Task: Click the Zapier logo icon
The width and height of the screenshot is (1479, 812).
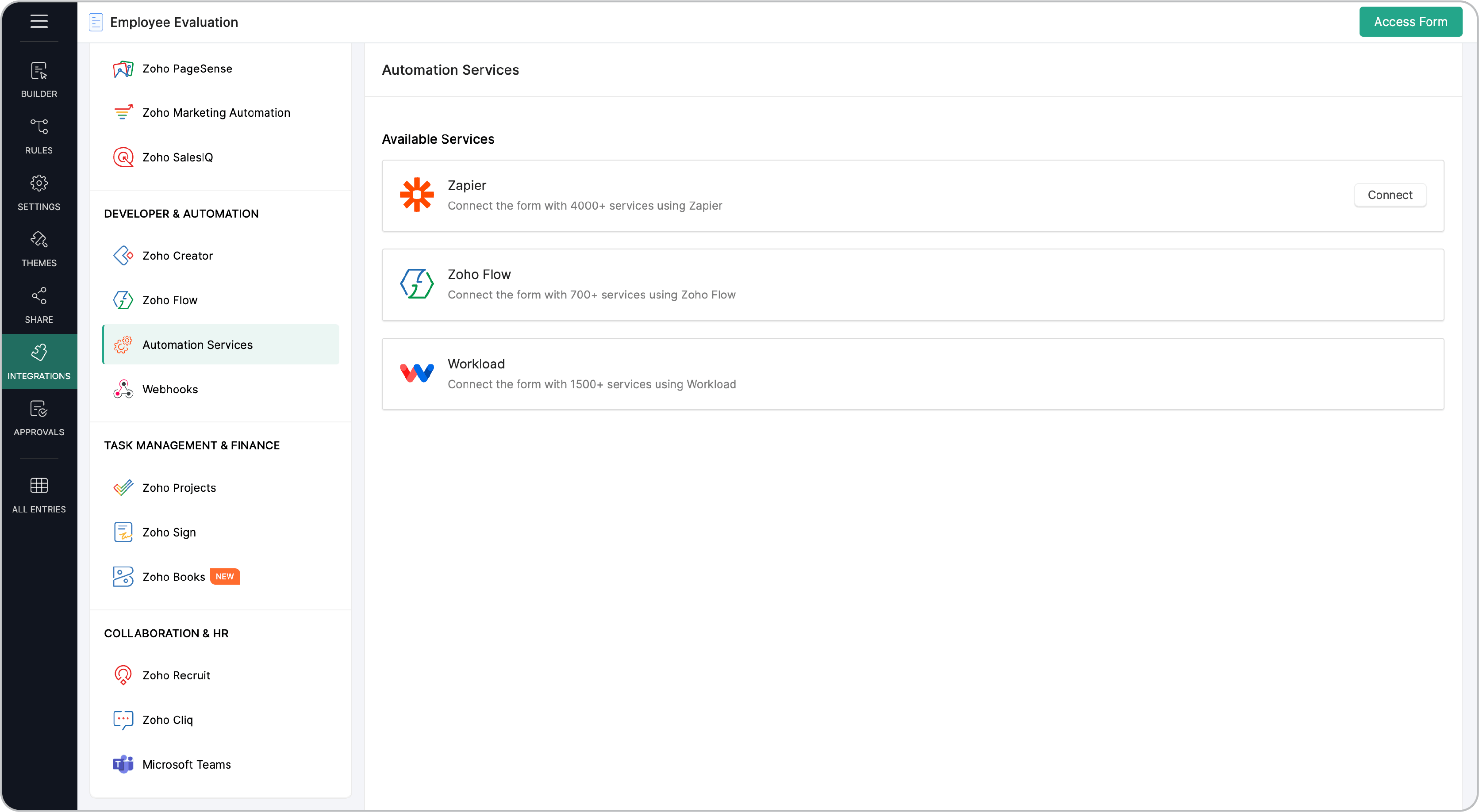Action: 416,195
